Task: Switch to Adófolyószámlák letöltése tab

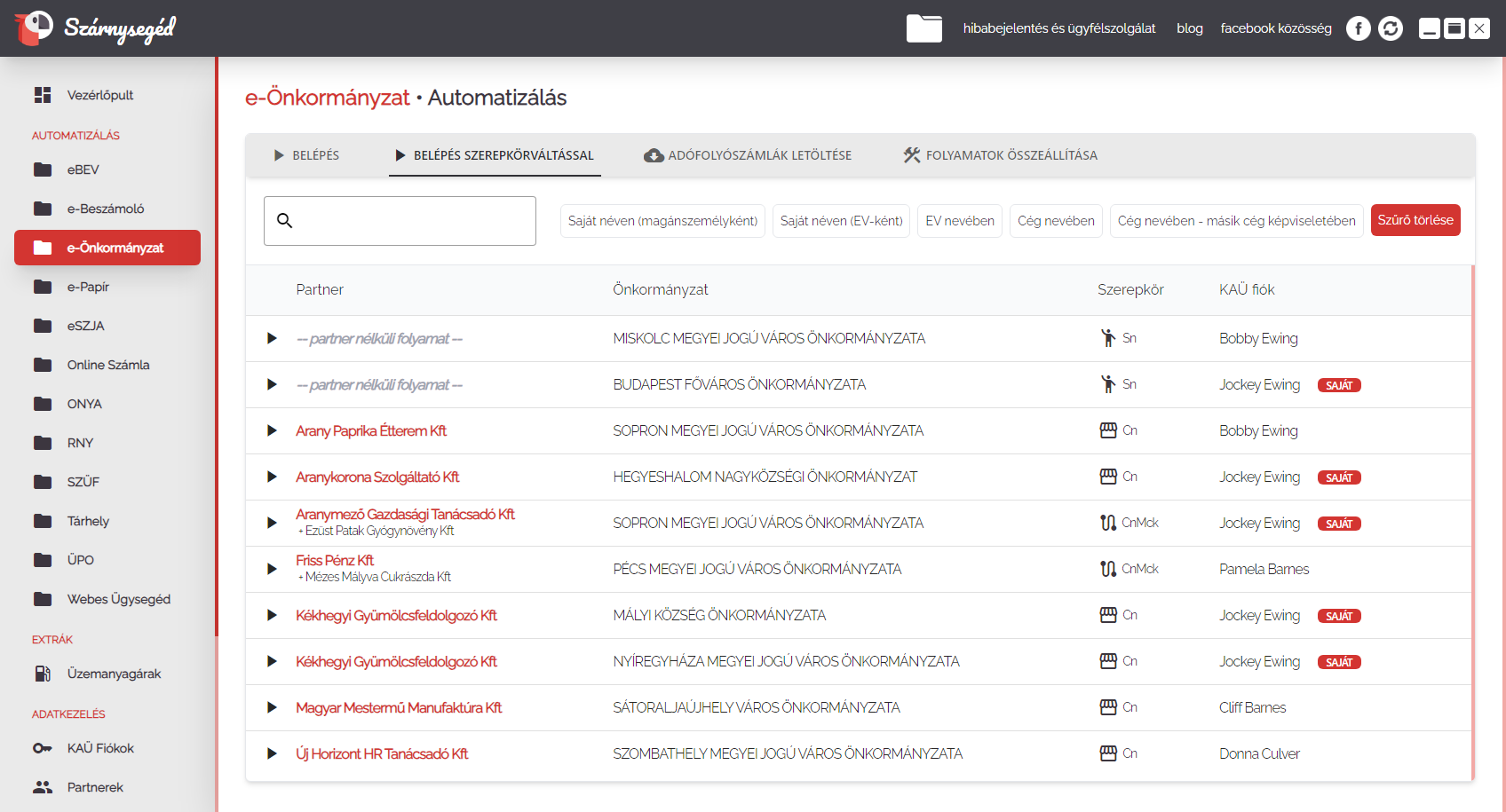Action: 748,155
